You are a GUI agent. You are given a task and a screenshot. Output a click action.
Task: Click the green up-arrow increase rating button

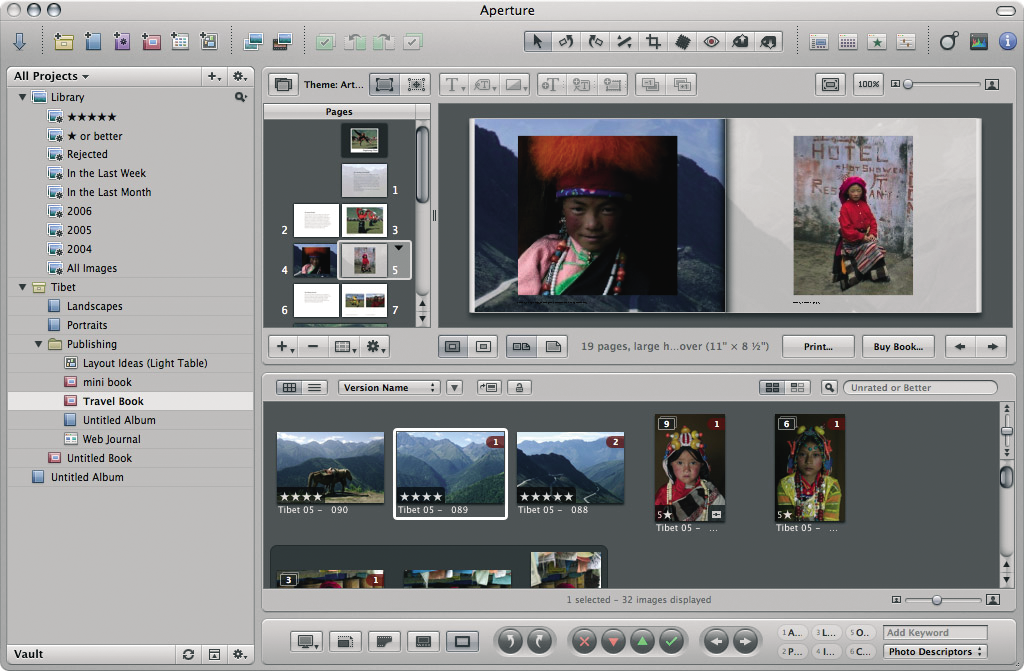pos(642,642)
